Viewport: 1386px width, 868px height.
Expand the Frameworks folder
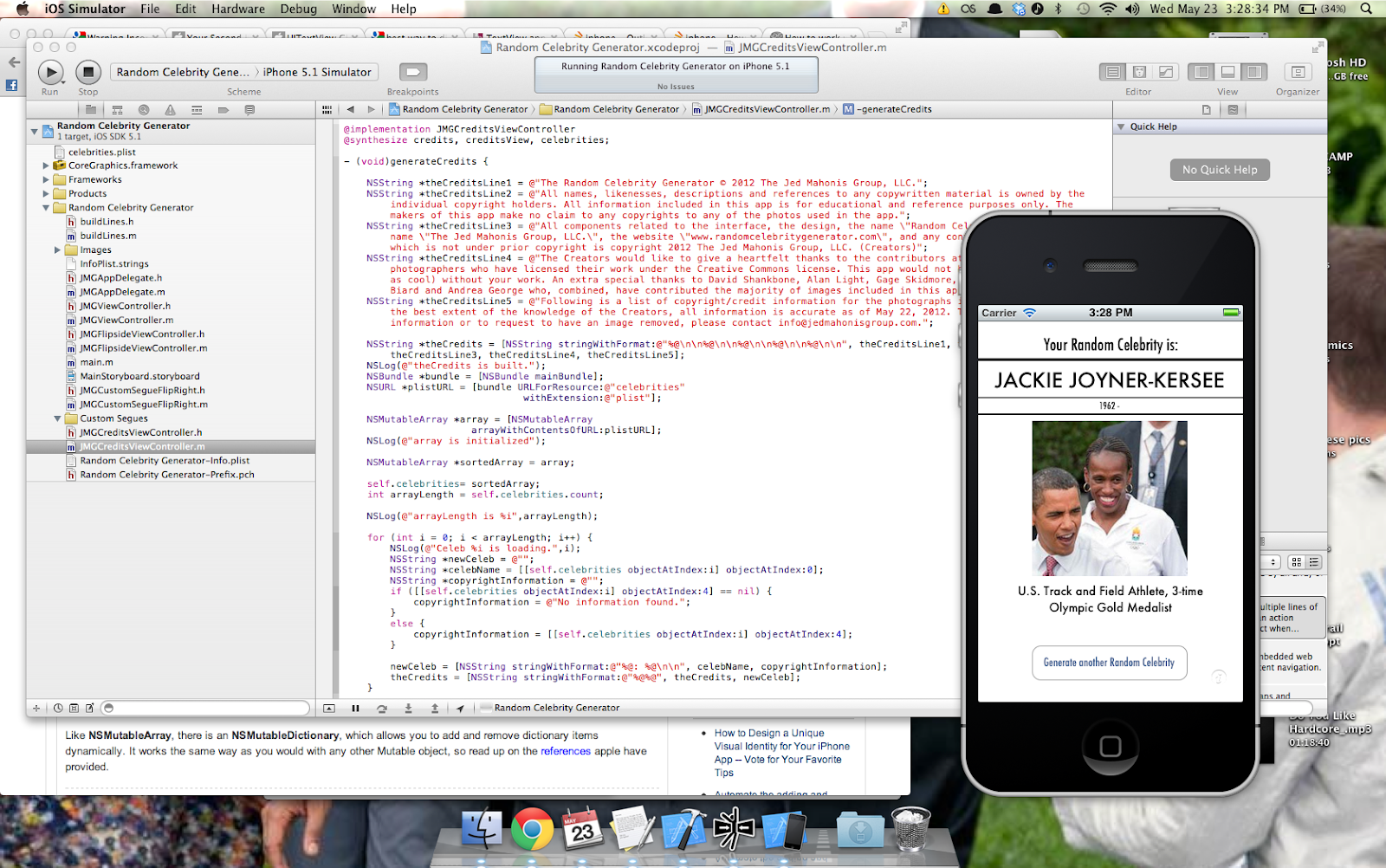click(46, 180)
